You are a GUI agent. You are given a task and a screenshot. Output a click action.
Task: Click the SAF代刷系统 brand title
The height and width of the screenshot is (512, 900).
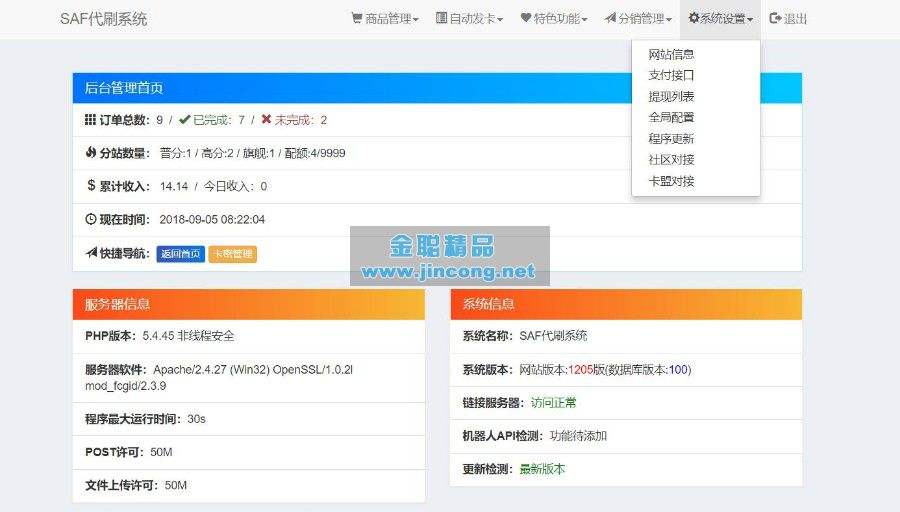103,19
